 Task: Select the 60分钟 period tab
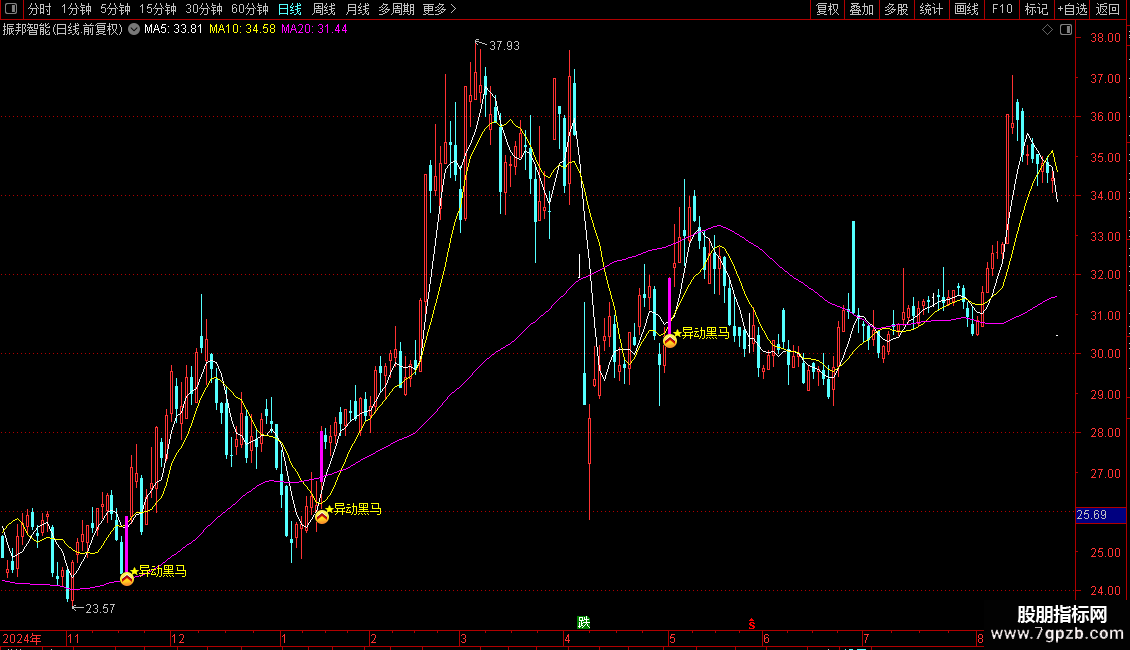[x=250, y=9]
